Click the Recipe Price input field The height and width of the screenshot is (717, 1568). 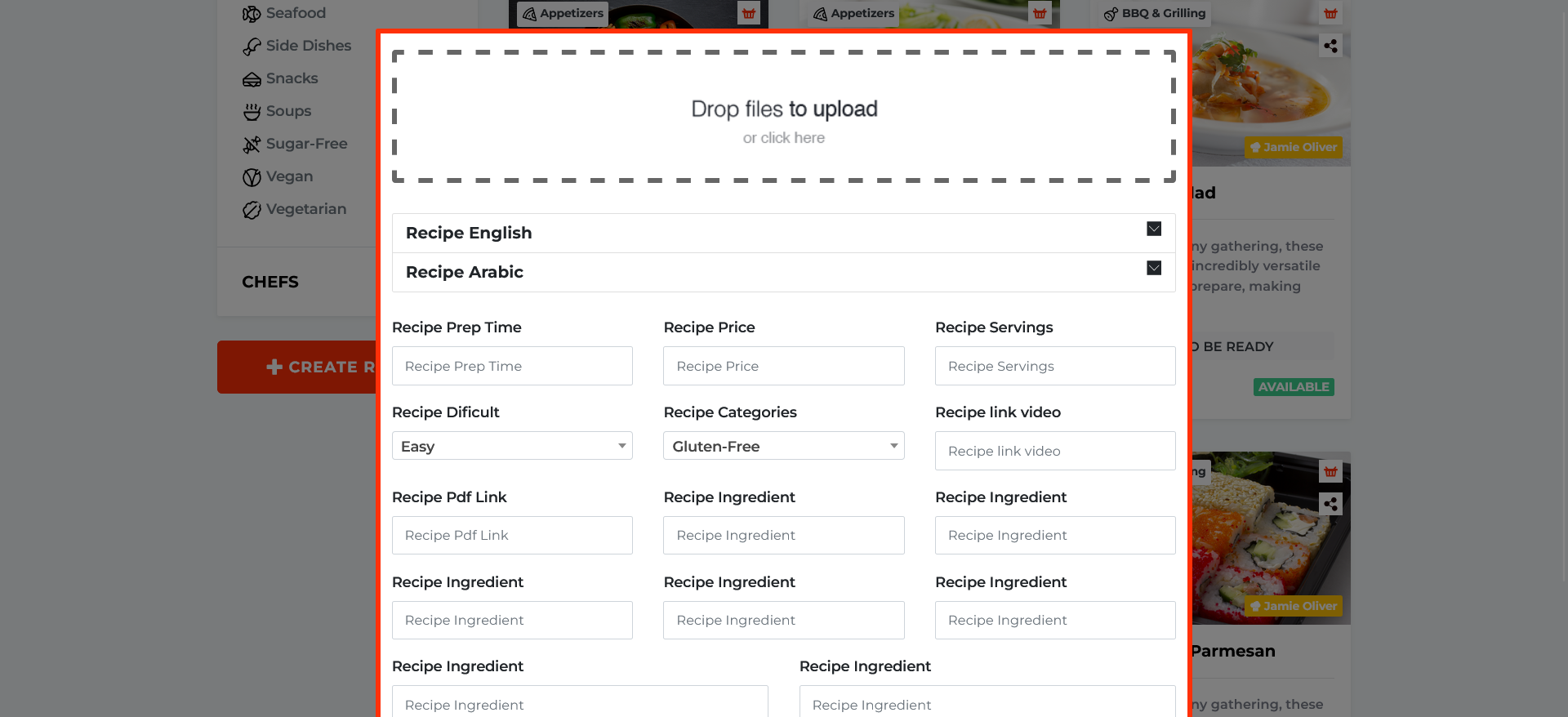(x=783, y=366)
